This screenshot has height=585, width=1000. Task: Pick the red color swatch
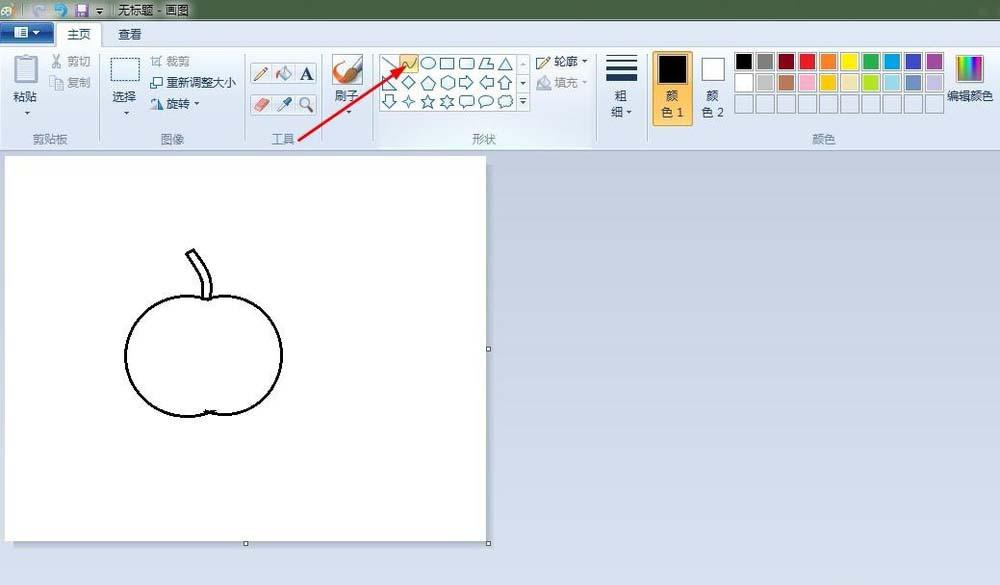tap(807, 62)
